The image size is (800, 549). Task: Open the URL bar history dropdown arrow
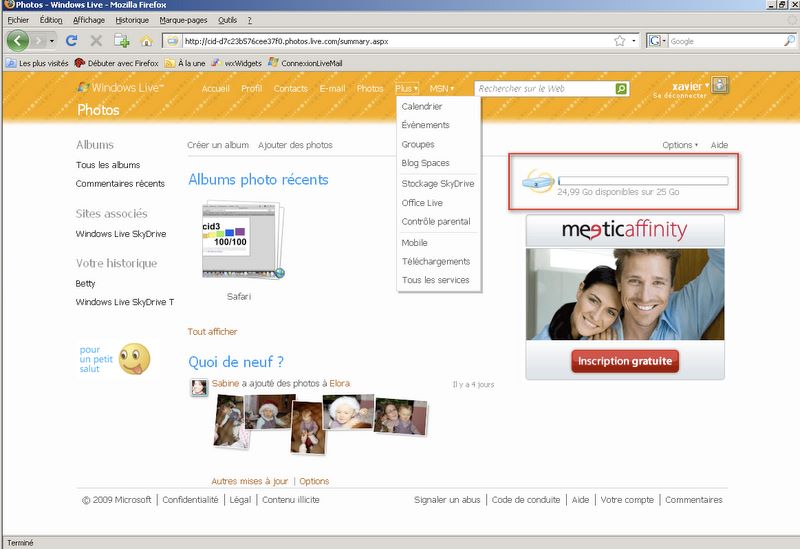pos(634,41)
